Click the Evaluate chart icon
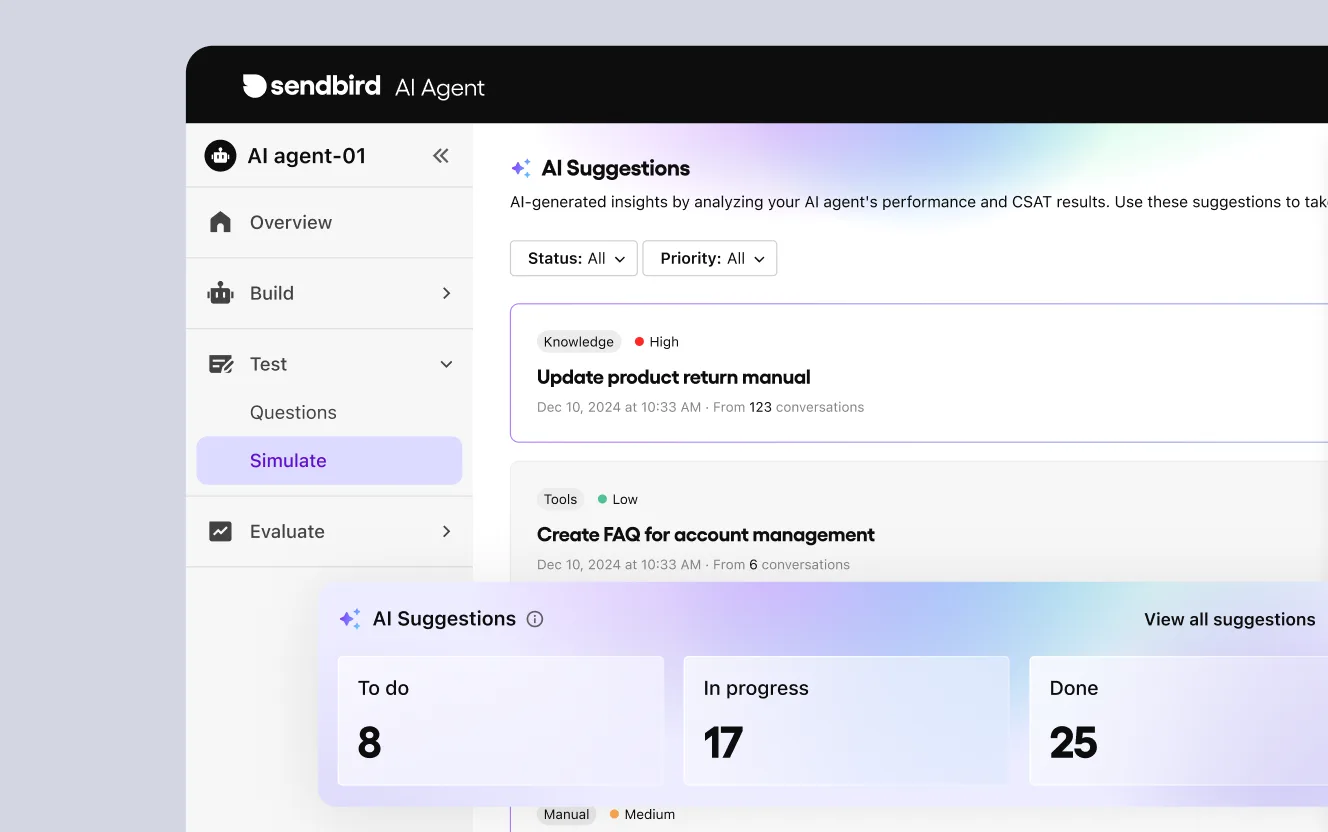Image resolution: width=1328 pixels, height=832 pixels. tap(220, 531)
